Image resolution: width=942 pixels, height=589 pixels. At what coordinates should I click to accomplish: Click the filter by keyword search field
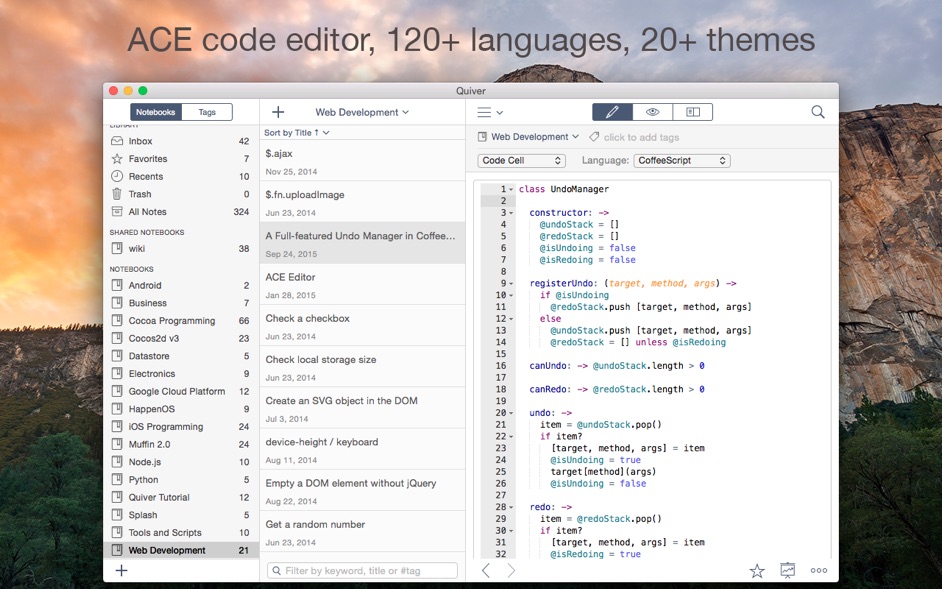(x=362, y=570)
